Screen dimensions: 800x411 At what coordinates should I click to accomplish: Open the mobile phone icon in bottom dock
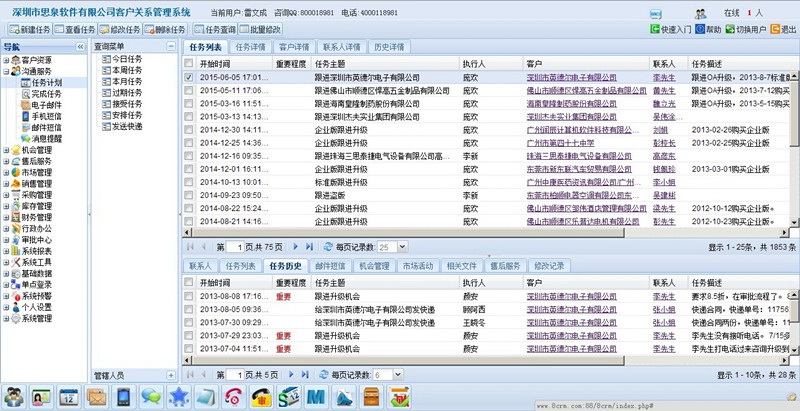pos(123,397)
